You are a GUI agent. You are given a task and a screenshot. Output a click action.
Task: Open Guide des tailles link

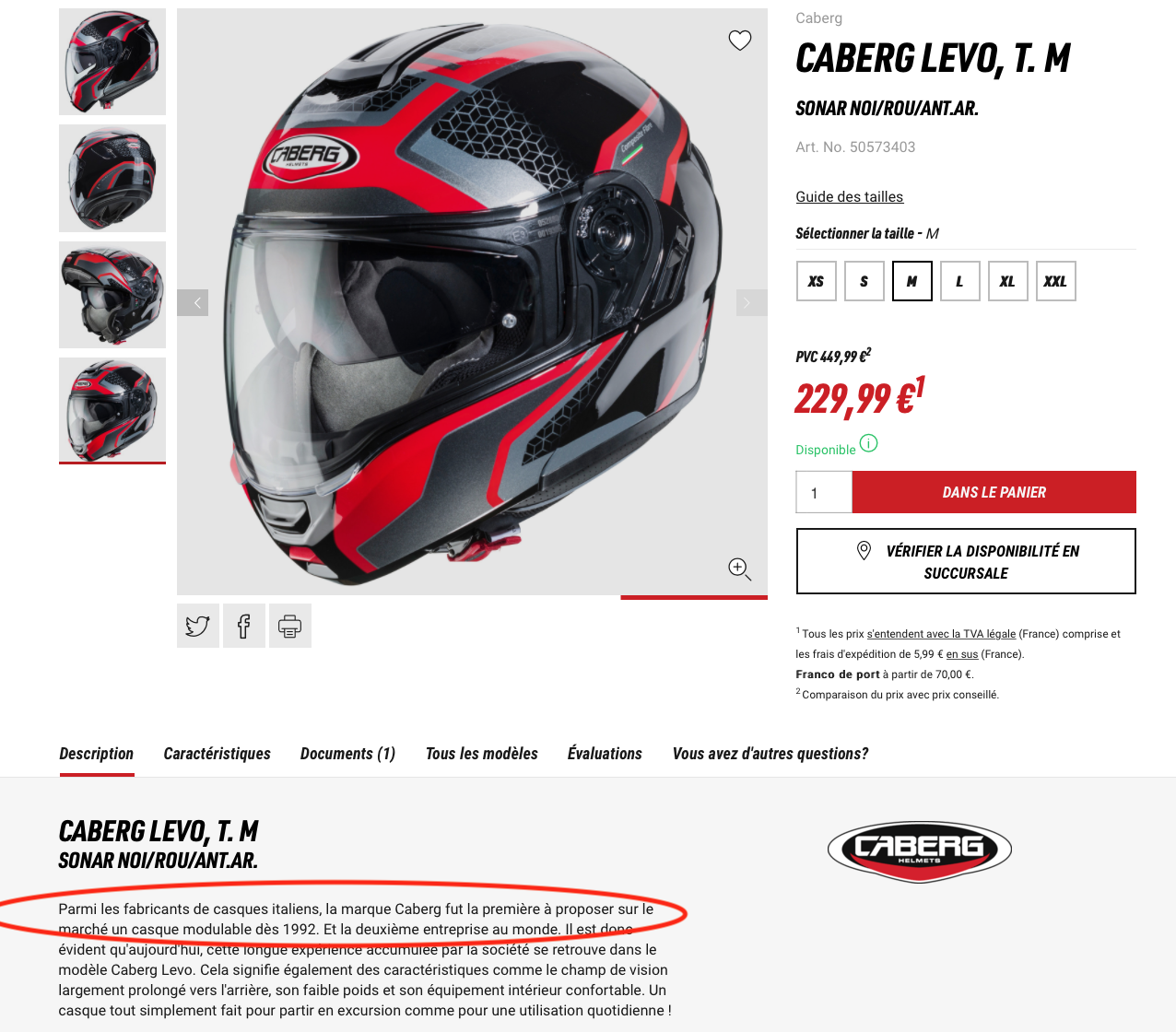click(x=850, y=196)
